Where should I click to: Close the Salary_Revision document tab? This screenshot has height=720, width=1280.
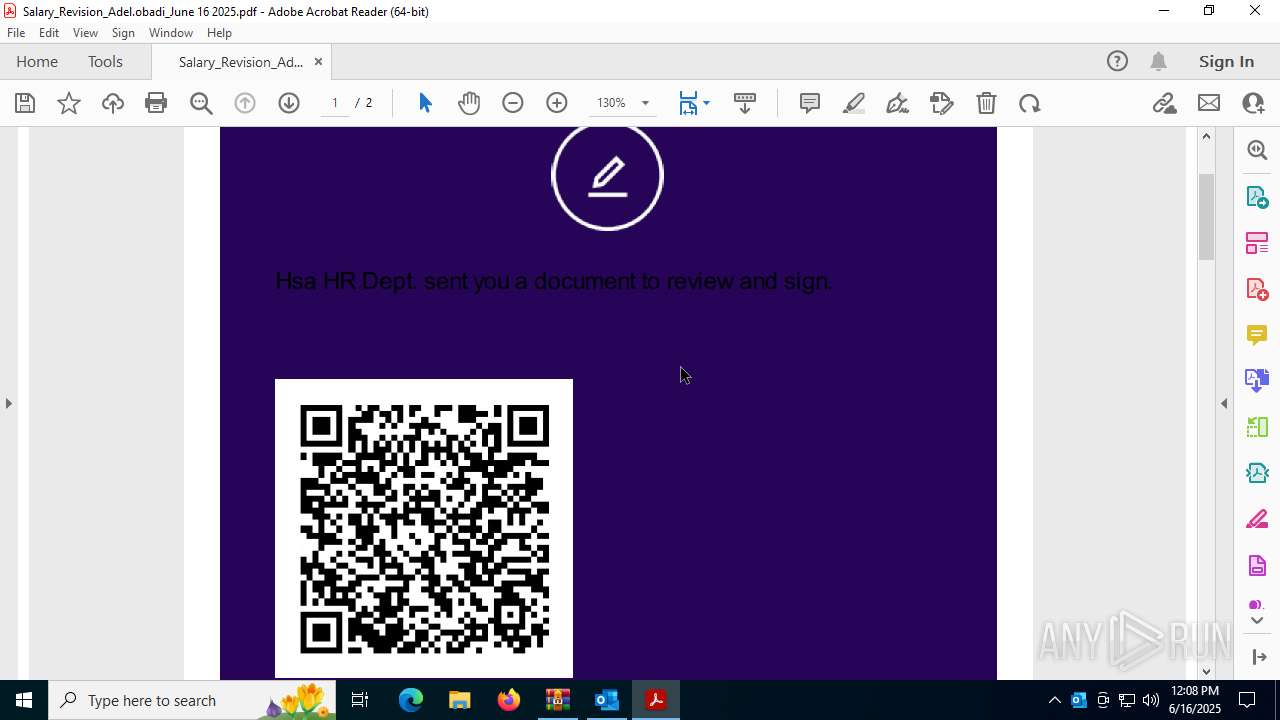318,61
